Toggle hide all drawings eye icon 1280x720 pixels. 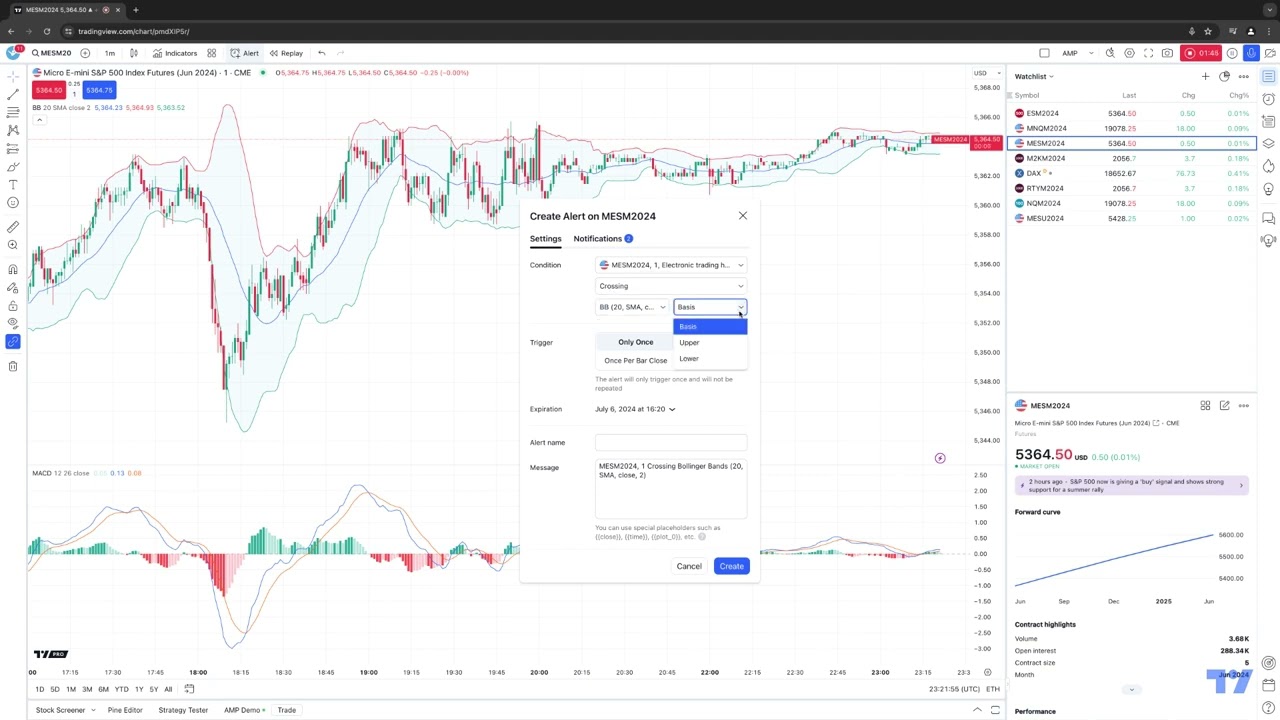coord(13,323)
